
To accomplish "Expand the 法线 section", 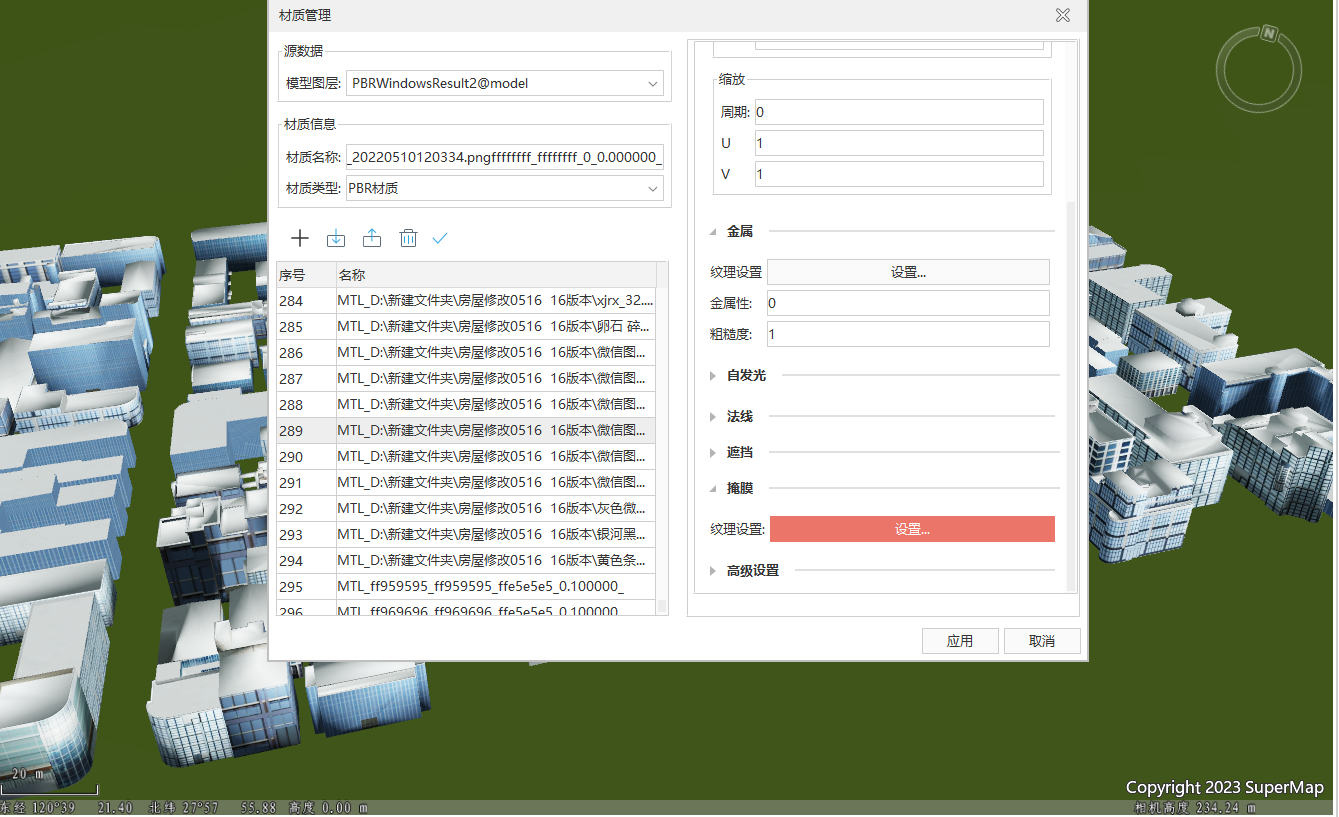I will click(713, 416).
